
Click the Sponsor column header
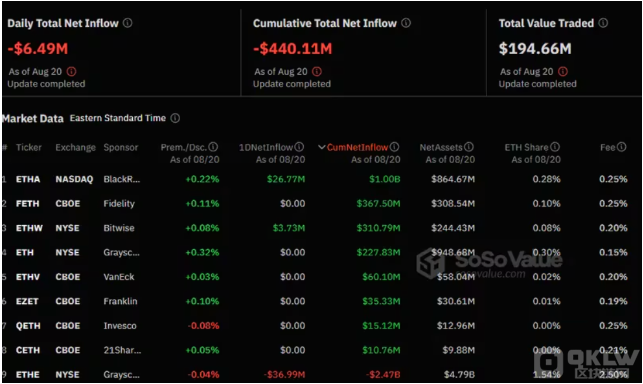click(x=121, y=147)
